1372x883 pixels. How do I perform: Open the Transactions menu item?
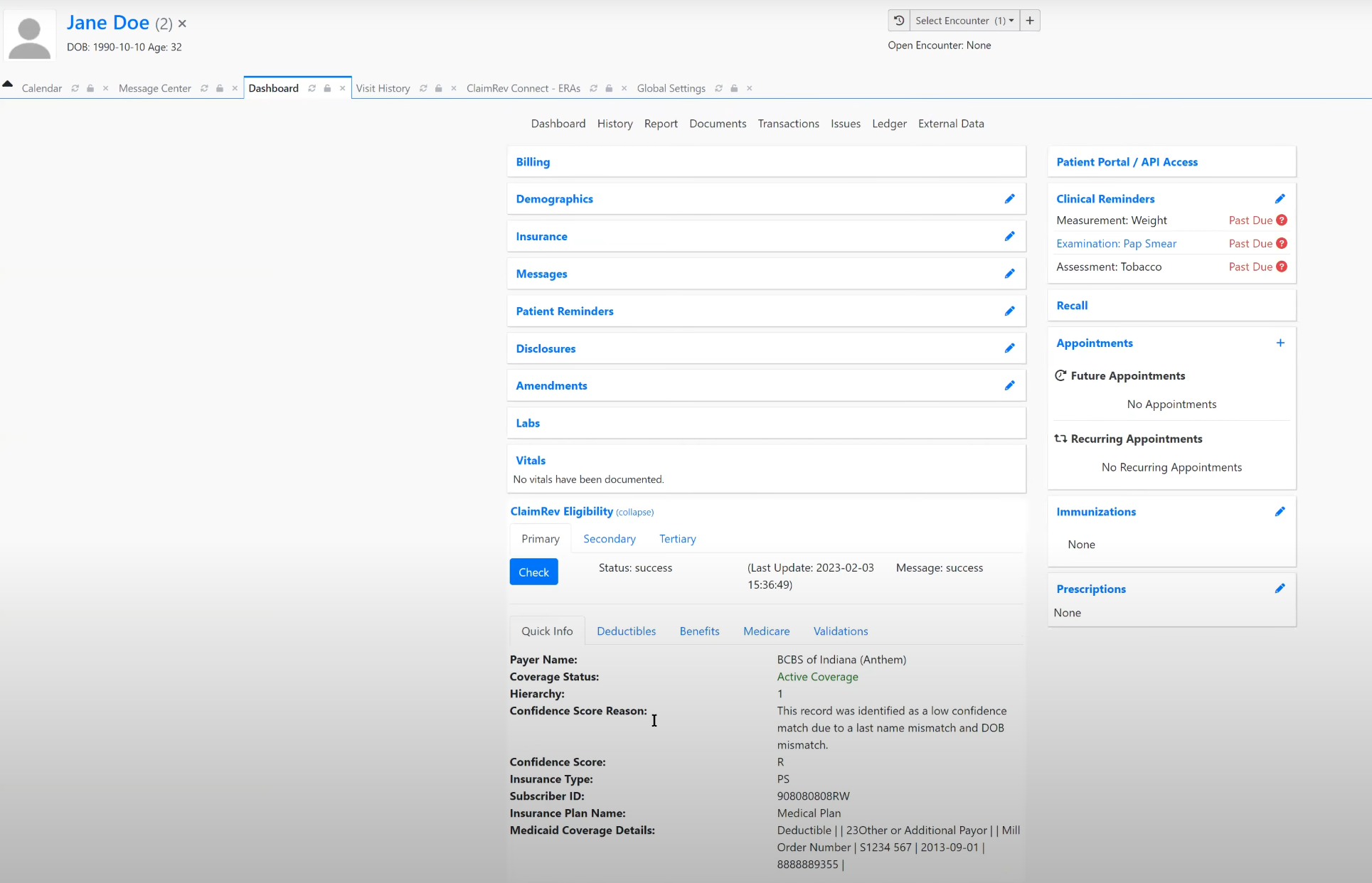(788, 123)
